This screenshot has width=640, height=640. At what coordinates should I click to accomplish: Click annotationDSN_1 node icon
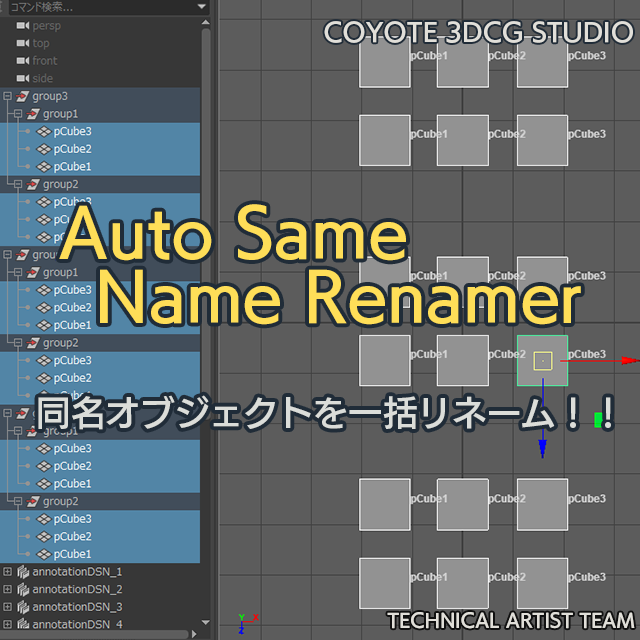point(23,572)
